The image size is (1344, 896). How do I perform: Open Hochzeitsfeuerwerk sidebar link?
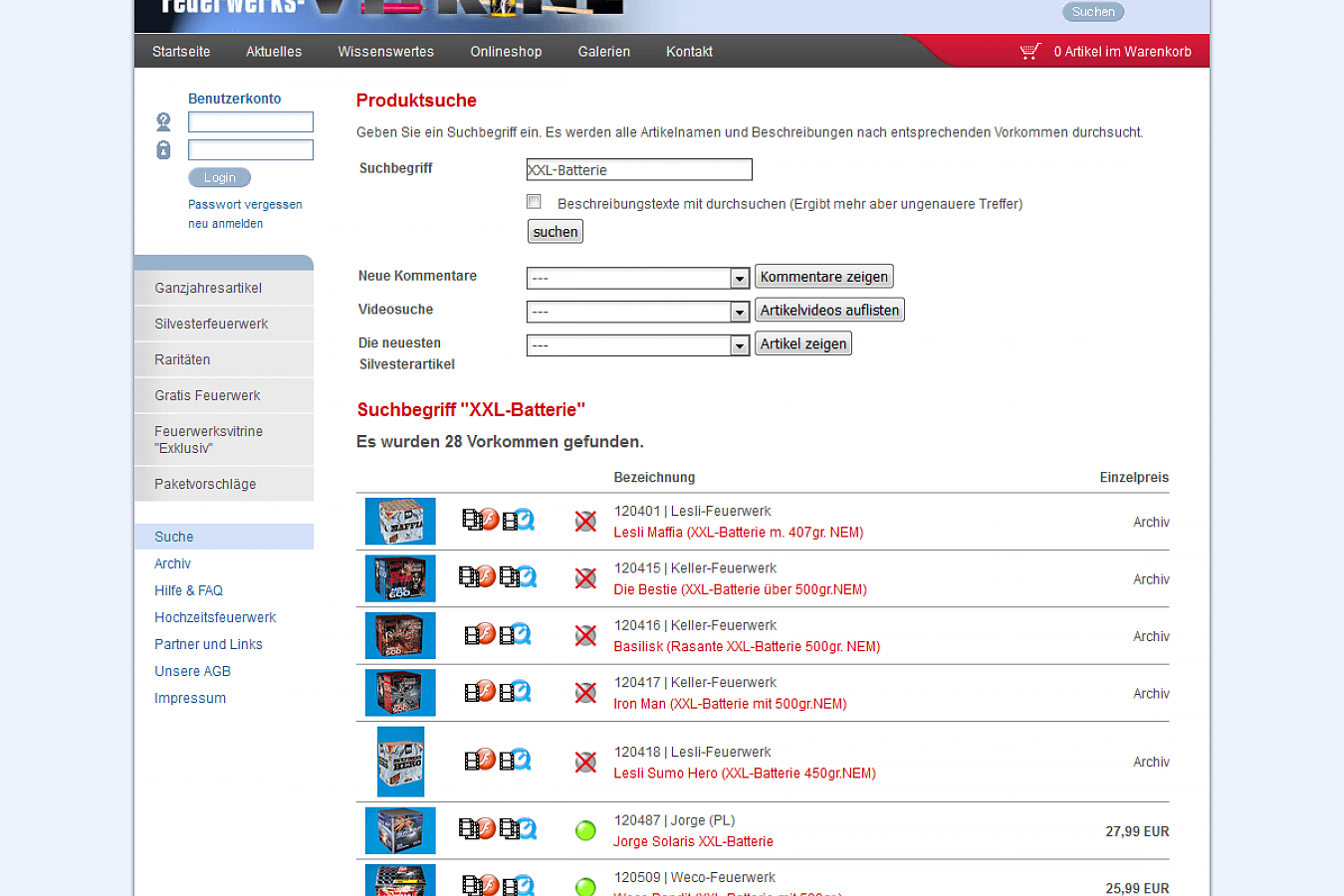[215, 617]
